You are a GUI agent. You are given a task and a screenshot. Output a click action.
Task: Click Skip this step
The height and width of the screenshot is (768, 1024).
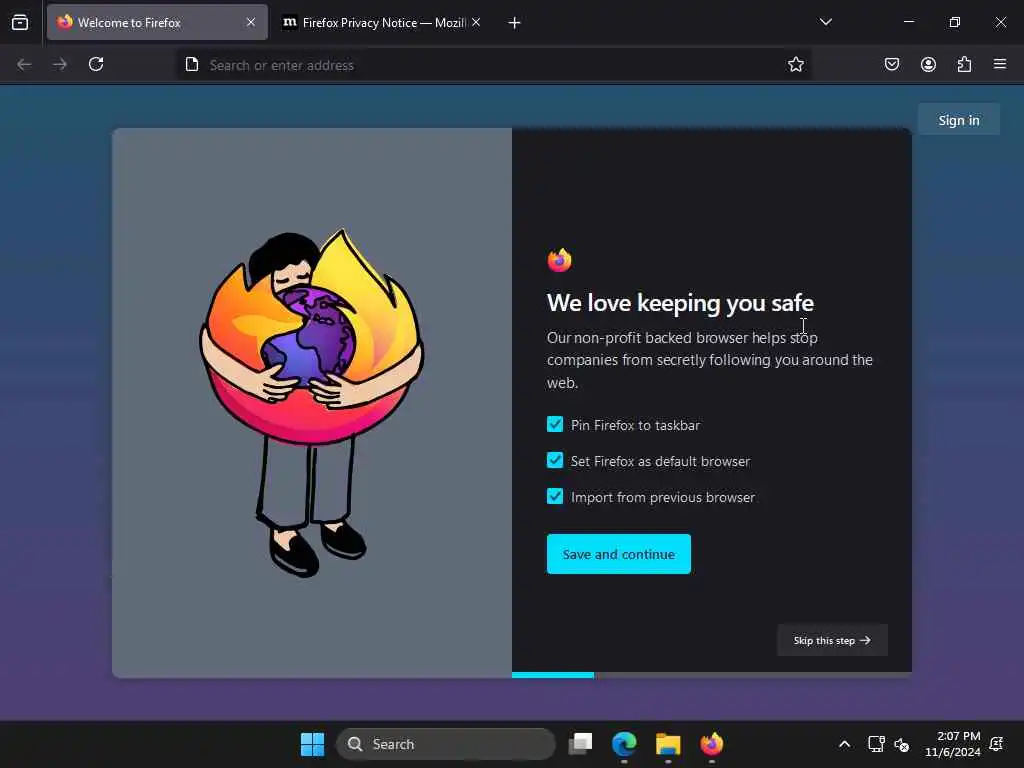(x=832, y=640)
